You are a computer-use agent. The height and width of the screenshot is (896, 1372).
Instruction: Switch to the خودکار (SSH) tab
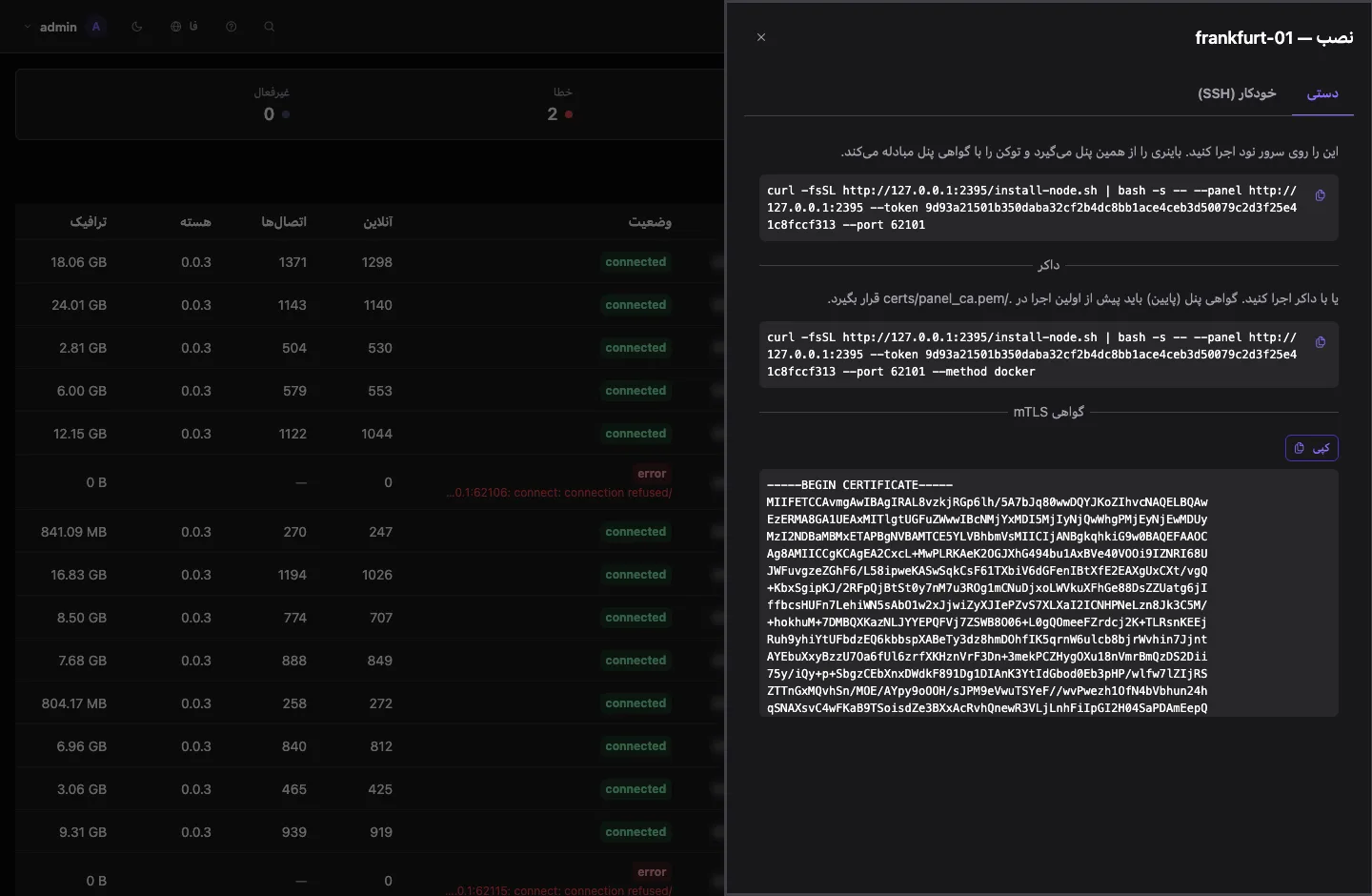click(1237, 93)
